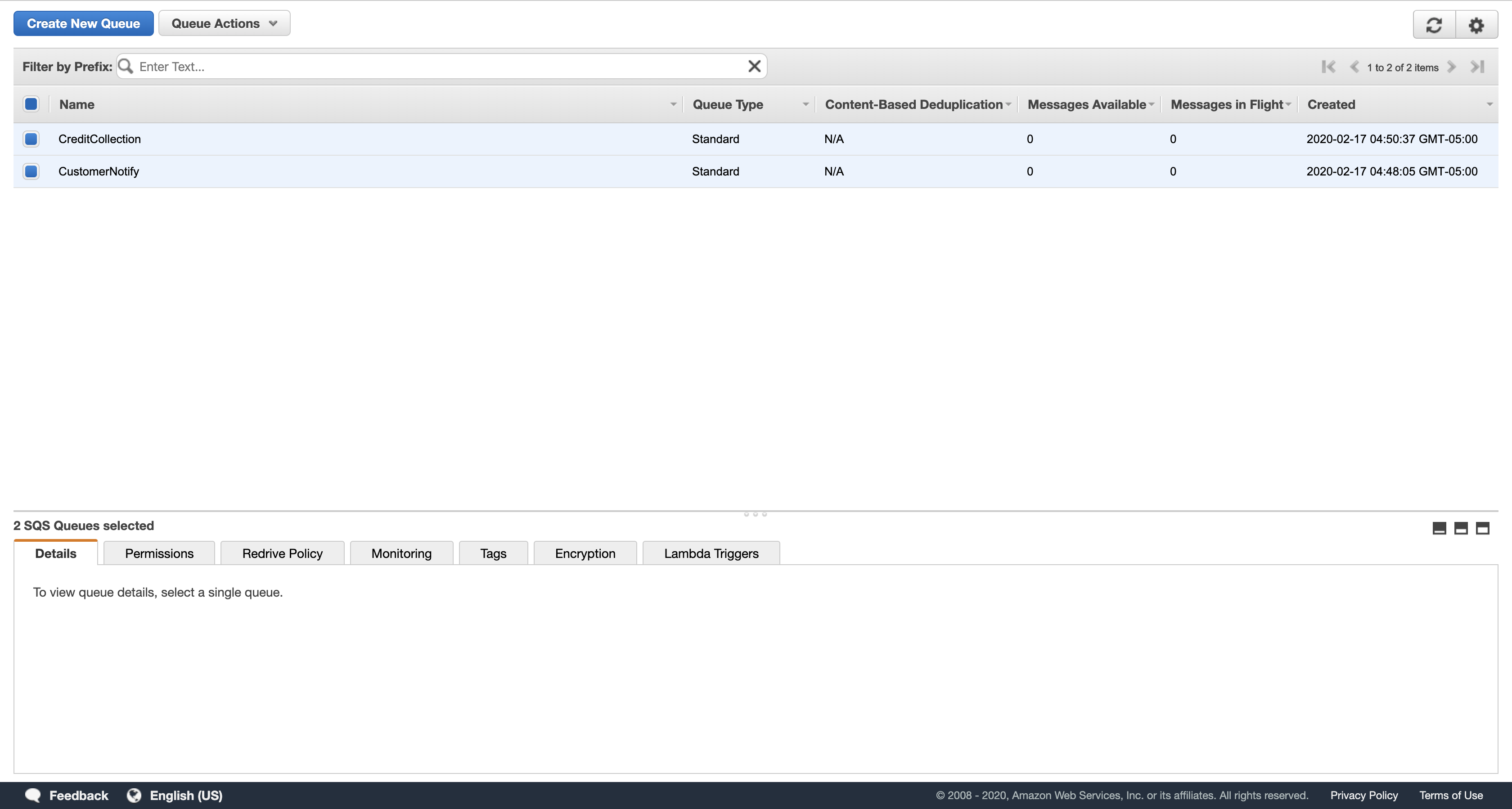Jump to last page of items
This screenshot has height=809, width=1512.
coord(1477,67)
